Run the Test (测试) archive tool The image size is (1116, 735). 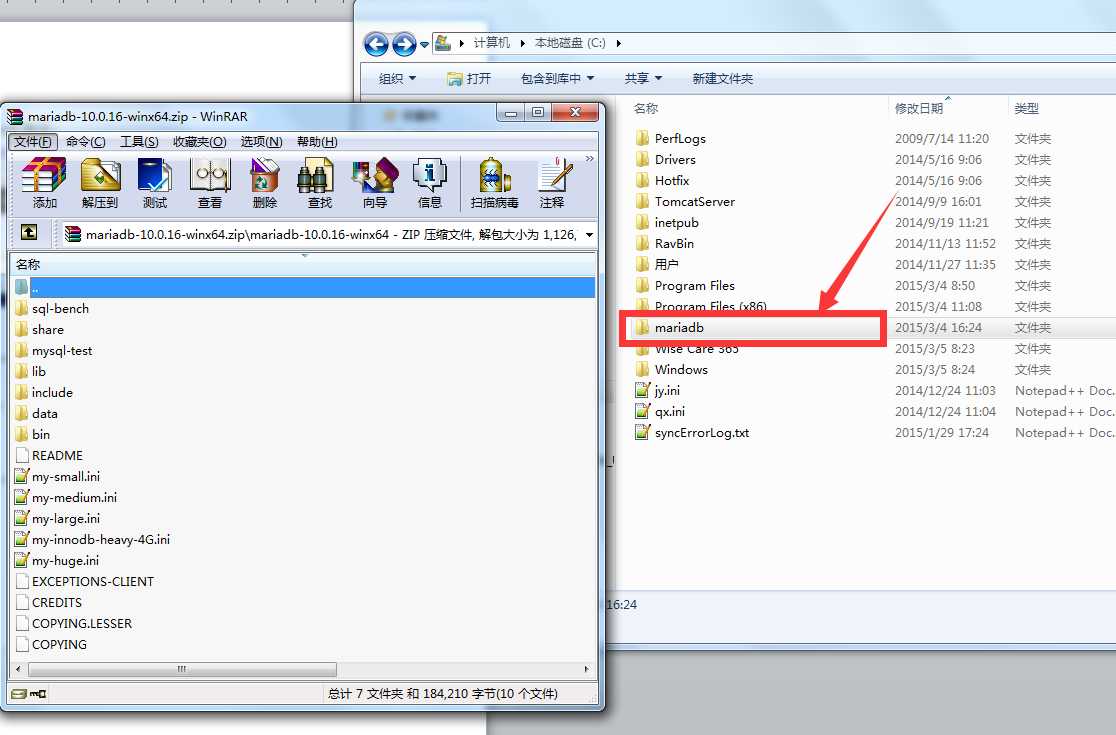[x=154, y=184]
